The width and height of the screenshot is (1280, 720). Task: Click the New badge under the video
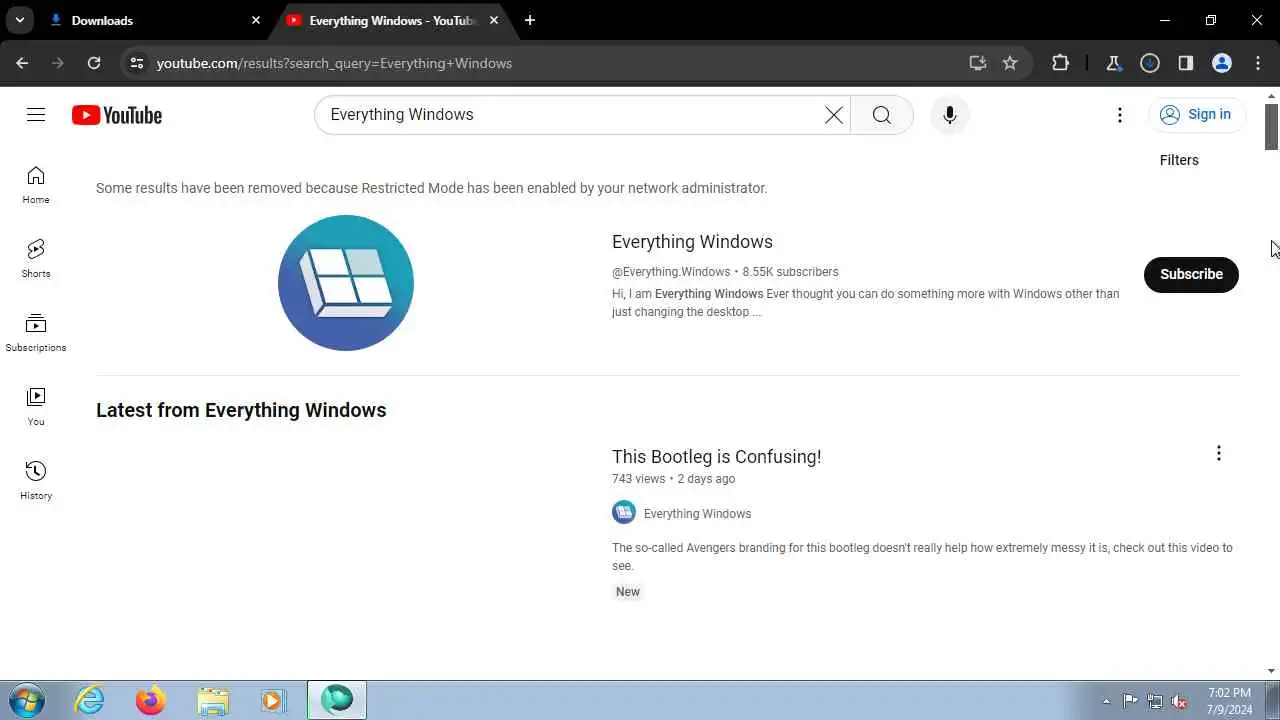(628, 592)
